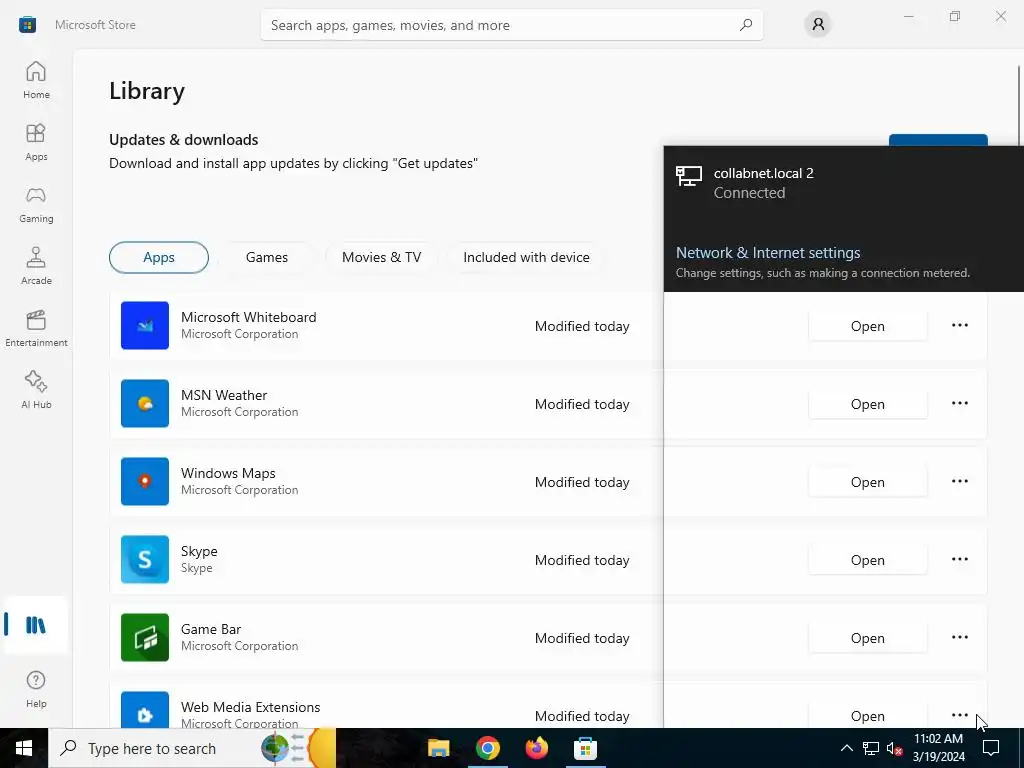Click the Microsoft Whiteboard app name

coord(248,317)
